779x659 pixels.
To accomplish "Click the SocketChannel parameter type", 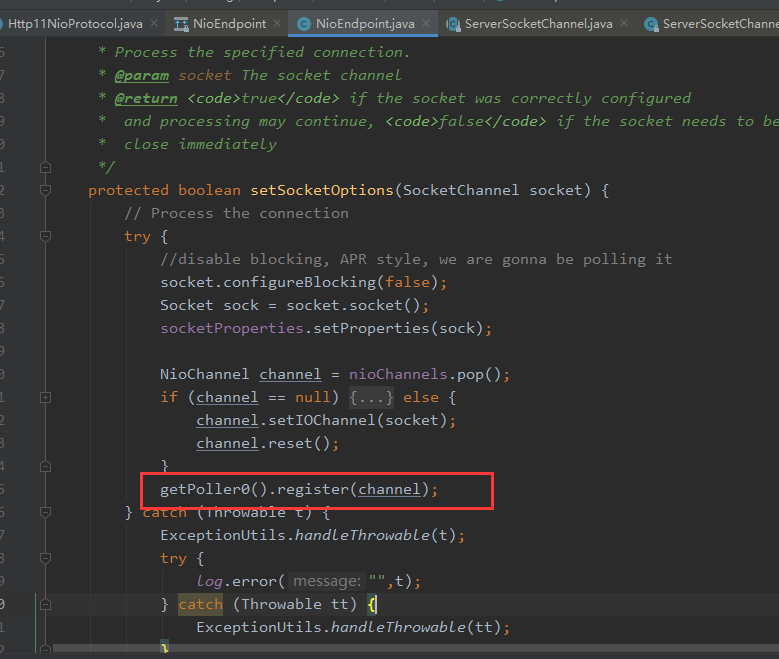I will [x=461, y=190].
